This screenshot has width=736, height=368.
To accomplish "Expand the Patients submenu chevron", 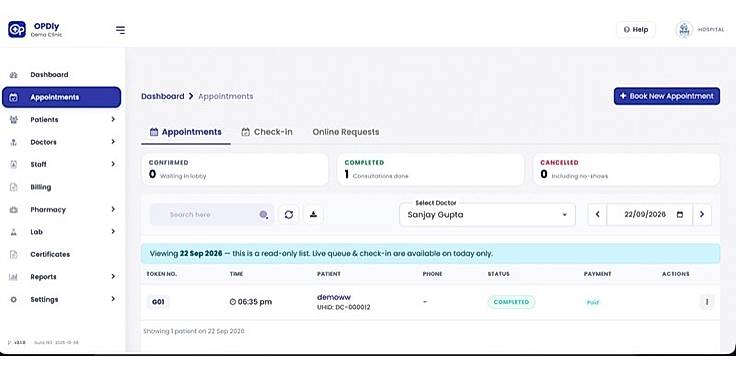I will coord(113,119).
